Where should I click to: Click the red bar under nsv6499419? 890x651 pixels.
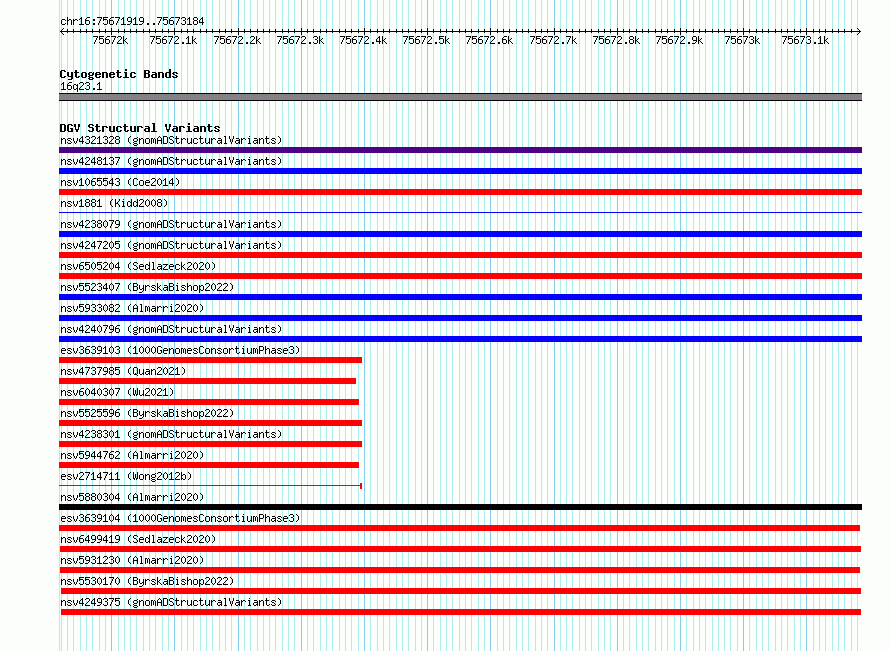(x=460, y=549)
